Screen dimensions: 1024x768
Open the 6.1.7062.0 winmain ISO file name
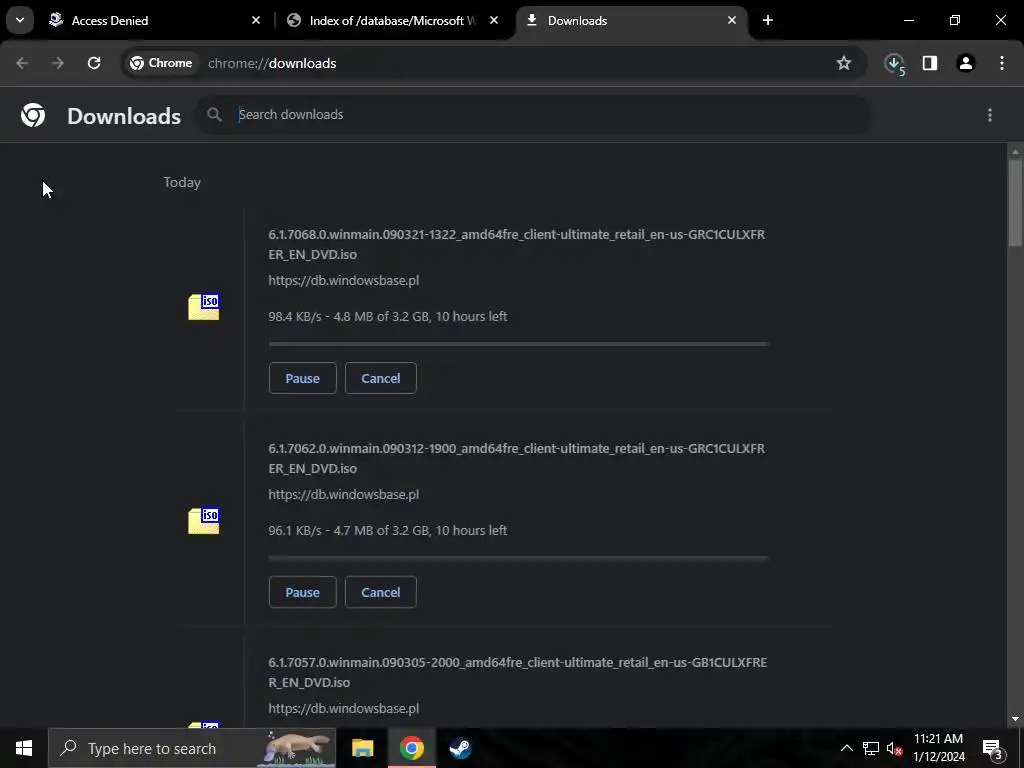(x=517, y=458)
